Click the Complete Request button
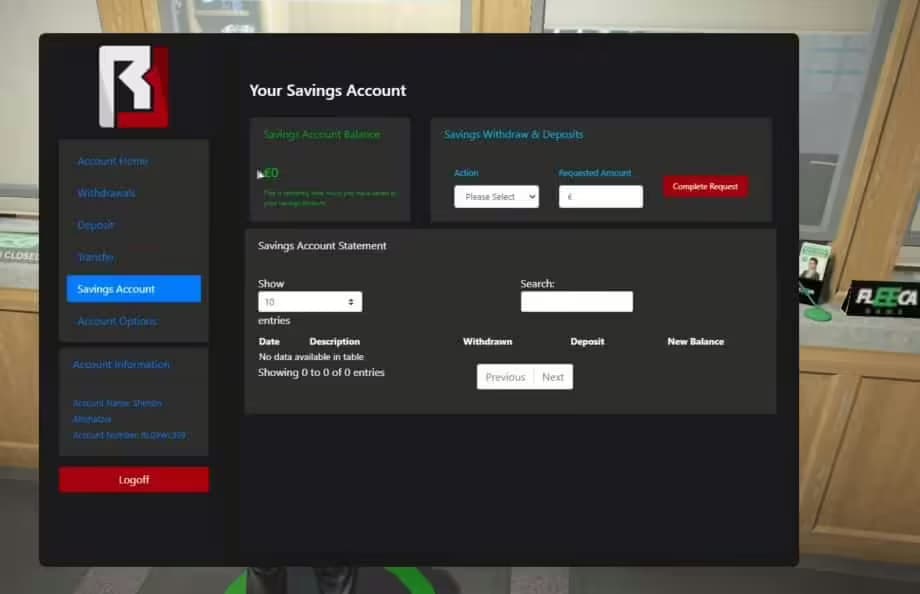Screen dimensions: 920x594 coord(705,186)
